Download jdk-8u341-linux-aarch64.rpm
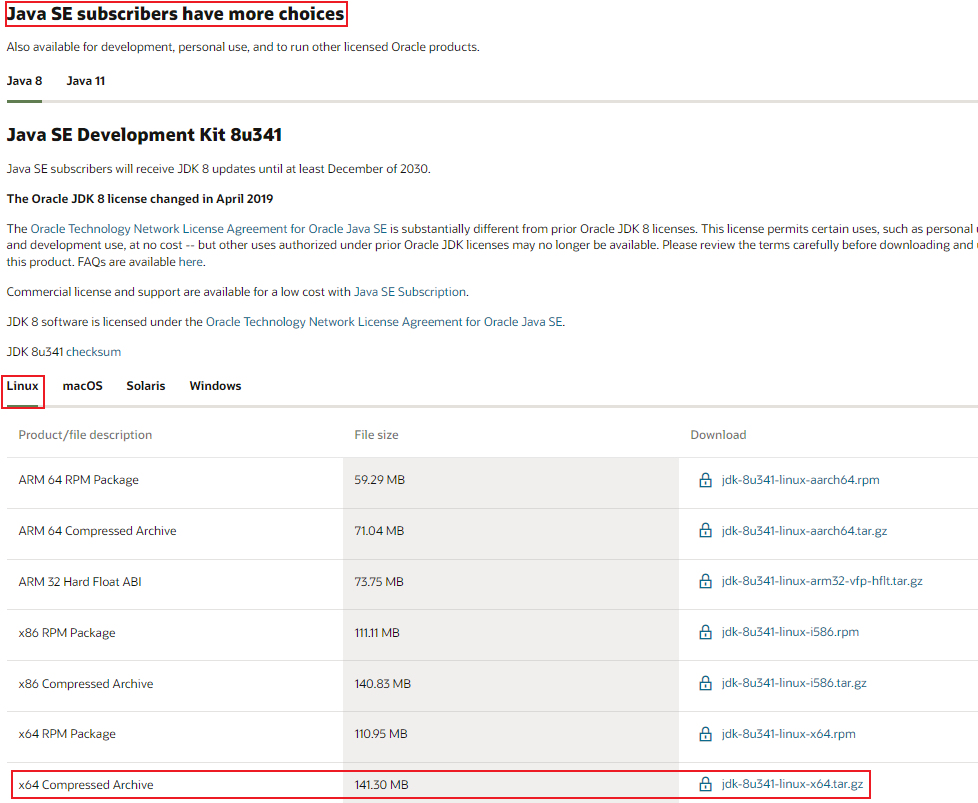The width and height of the screenshot is (978, 803). [x=800, y=480]
